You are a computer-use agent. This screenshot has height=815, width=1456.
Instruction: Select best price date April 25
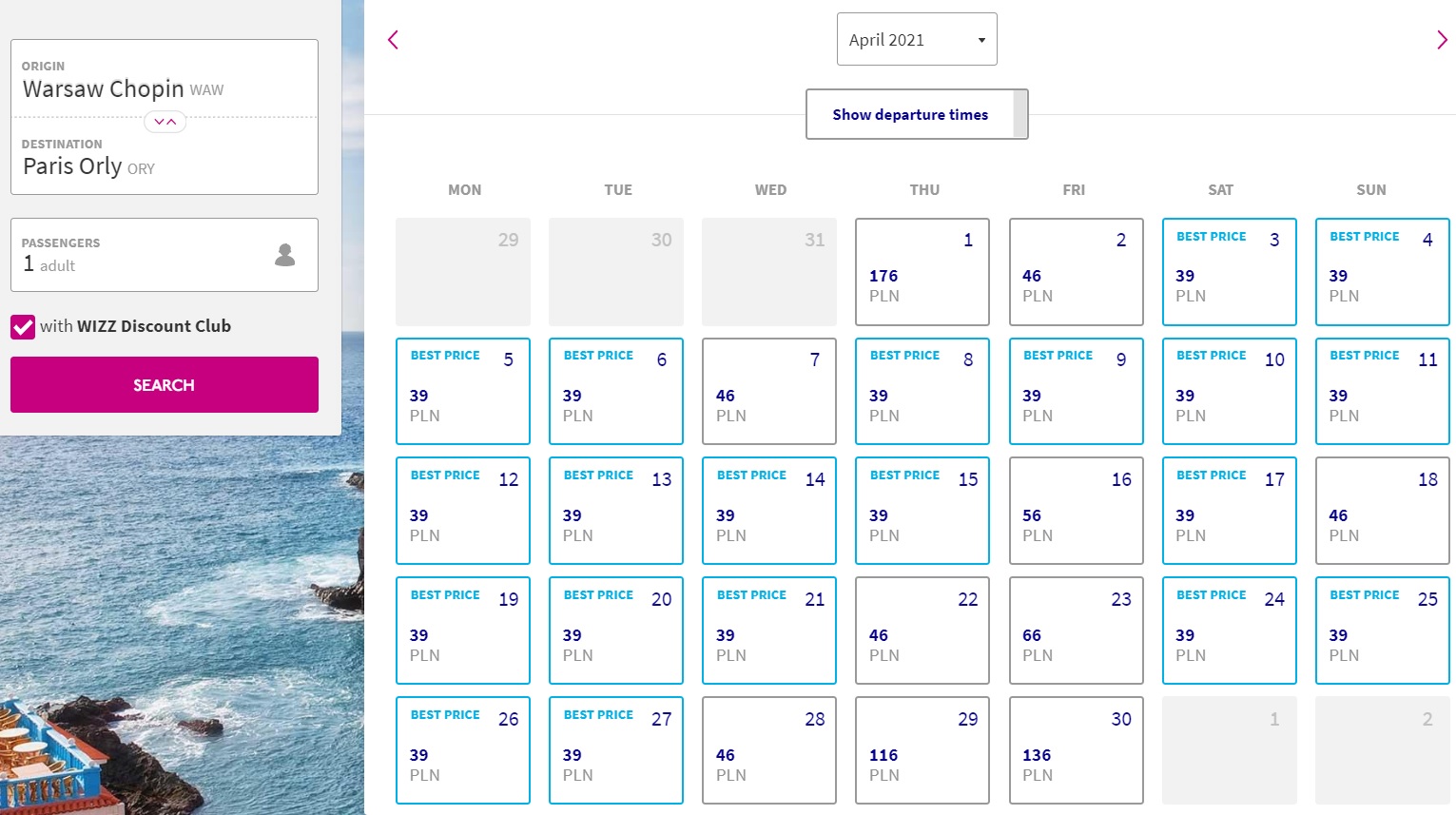1383,631
